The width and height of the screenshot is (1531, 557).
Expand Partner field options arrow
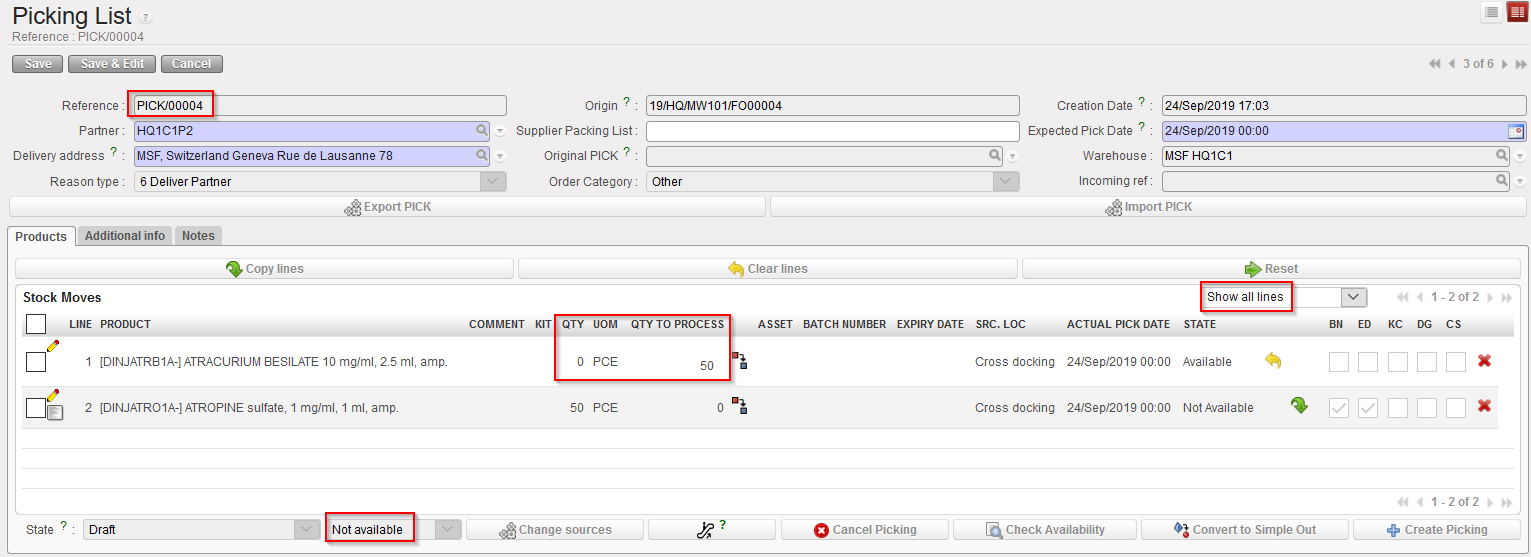point(500,131)
